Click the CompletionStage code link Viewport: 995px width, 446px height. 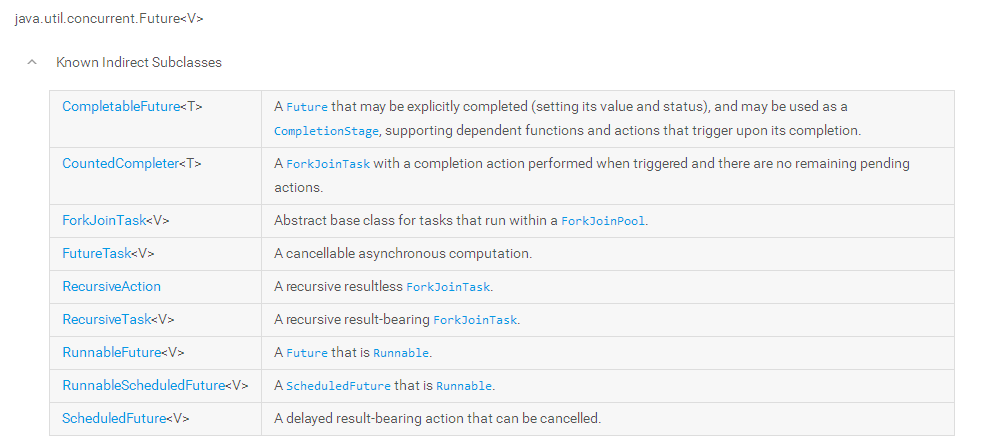click(326, 131)
